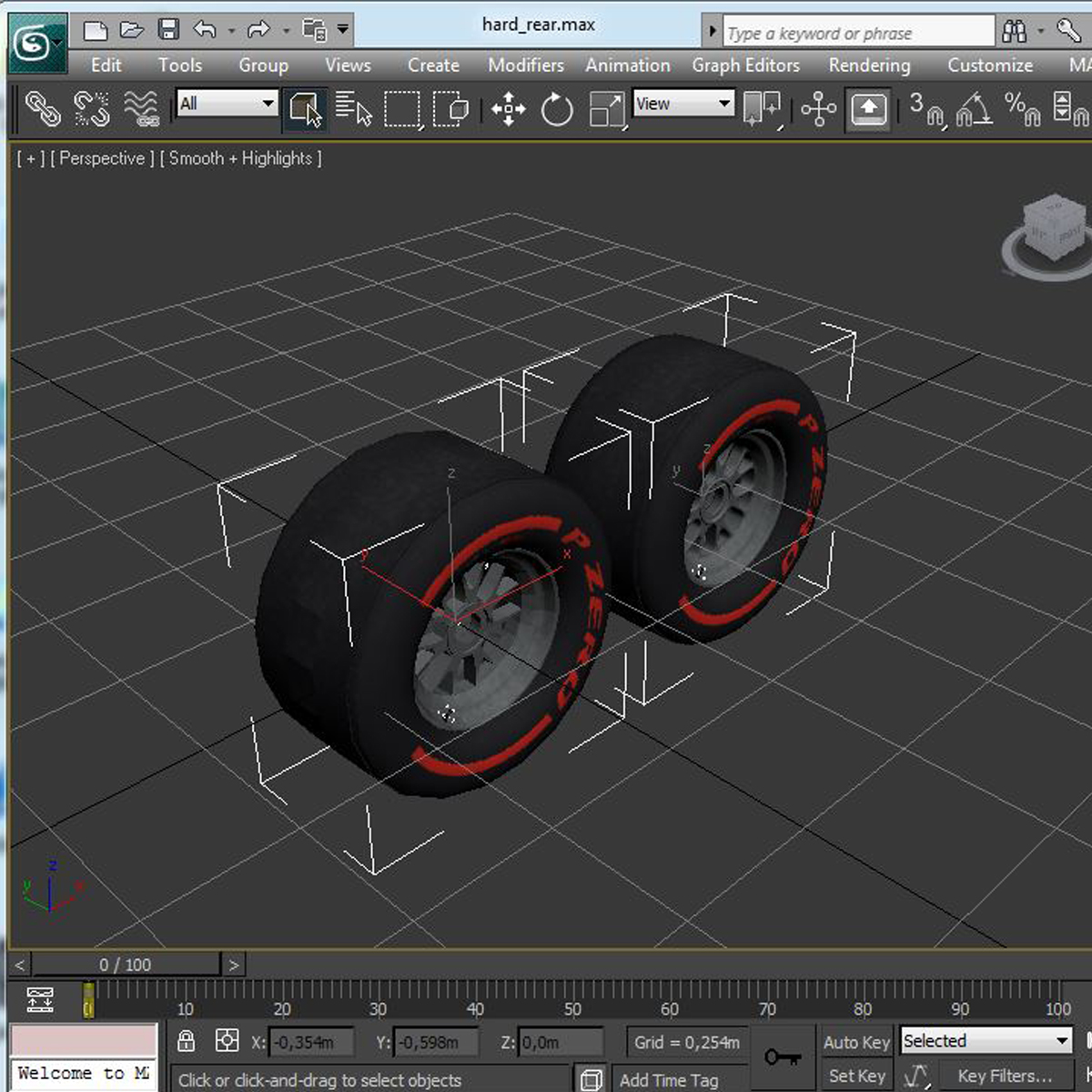
Task: Open the key filter Selected dropdown
Action: pos(986,1040)
